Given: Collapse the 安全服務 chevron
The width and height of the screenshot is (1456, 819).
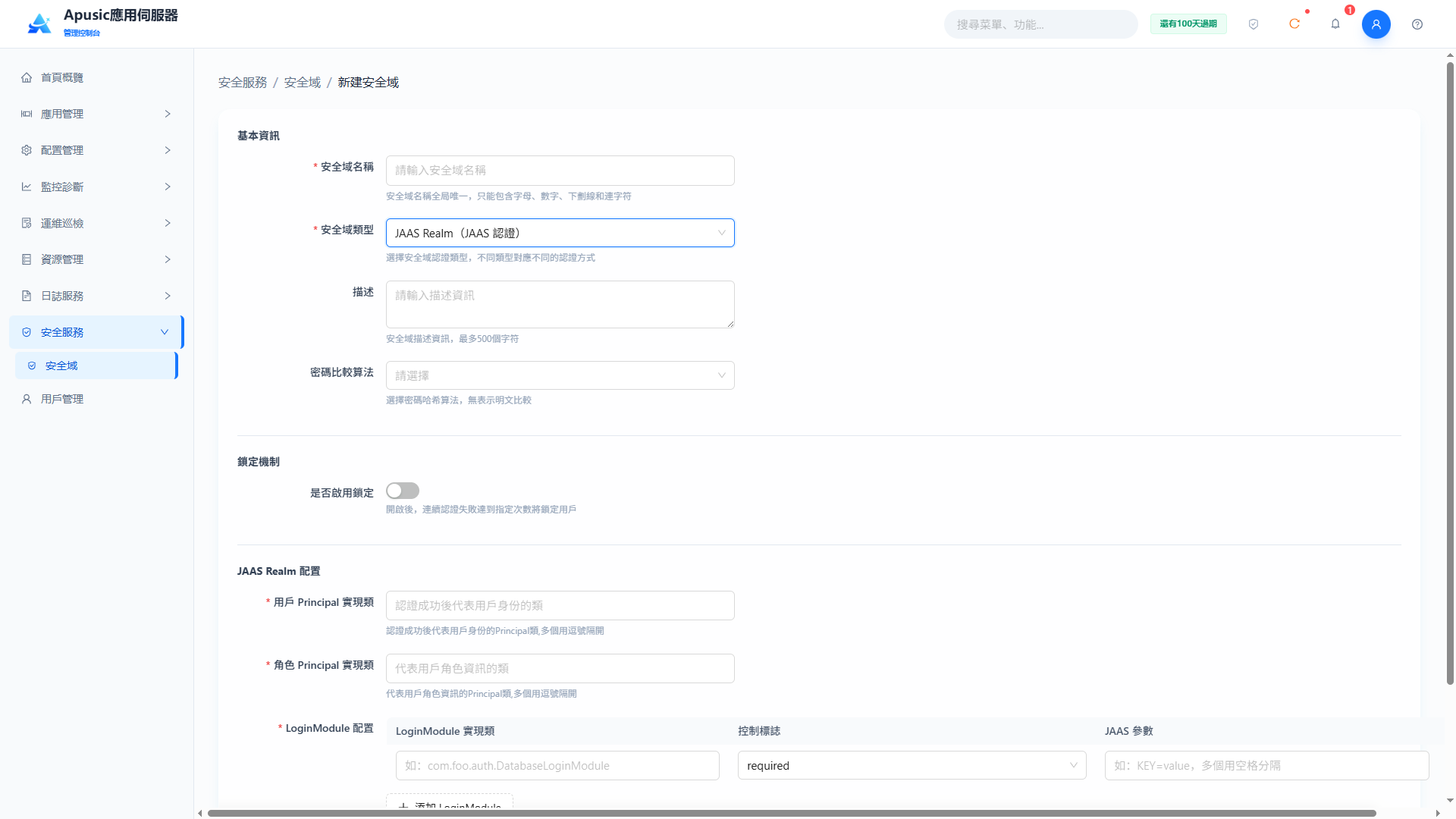Looking at the screenshot, I should [165, 332].
